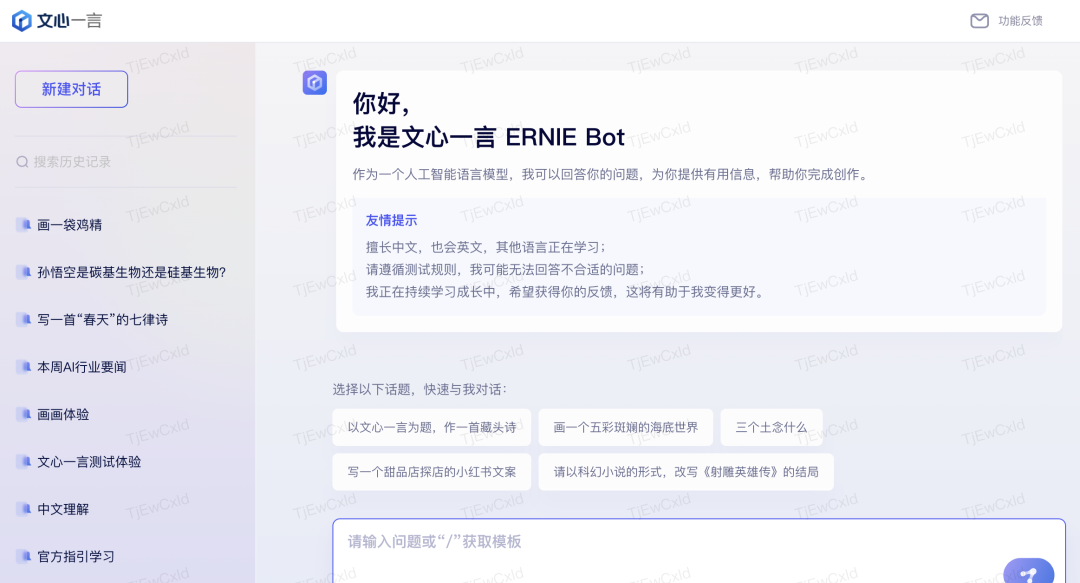The height and width of the screenshot is (583, 1080).
Task: Click the 我是文心一言 ERNIE Bot heading
Action: pyautogui.click(x=489, y=137)
